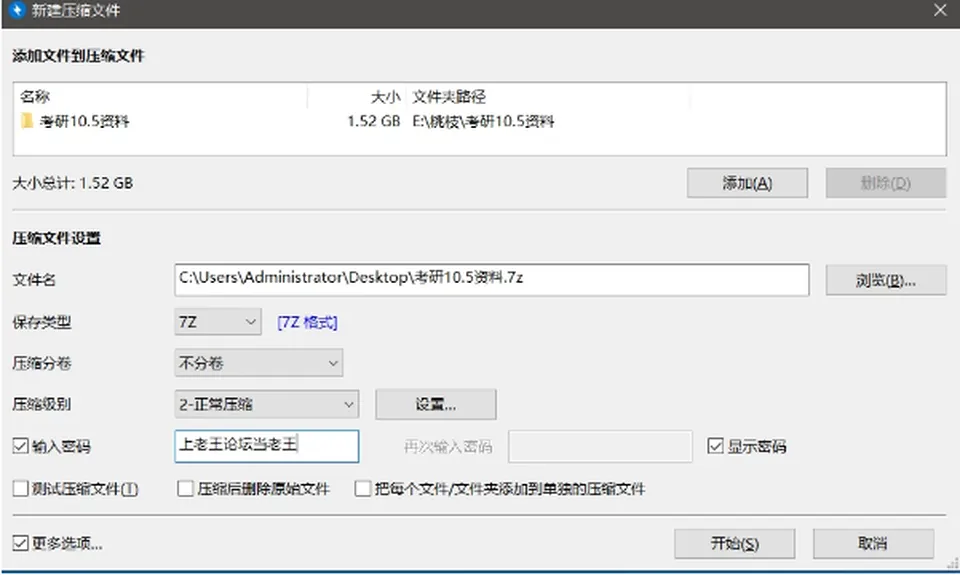The height and width of the screenshot is (575, 960).
Task: Click the 删除(D) button
Action: [885, 183]
